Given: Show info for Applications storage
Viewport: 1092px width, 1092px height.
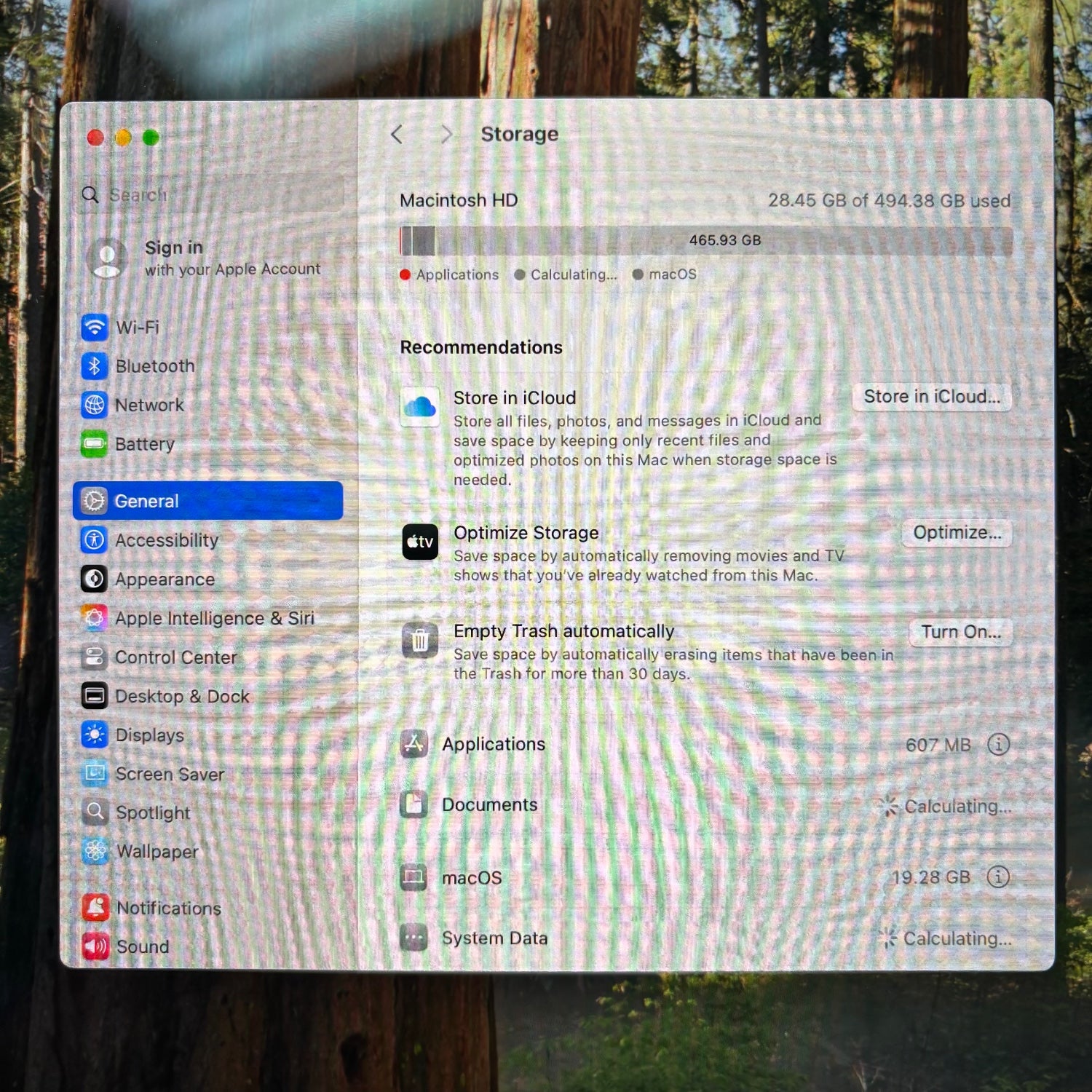Looking at the screenshot, I should 998,745.
